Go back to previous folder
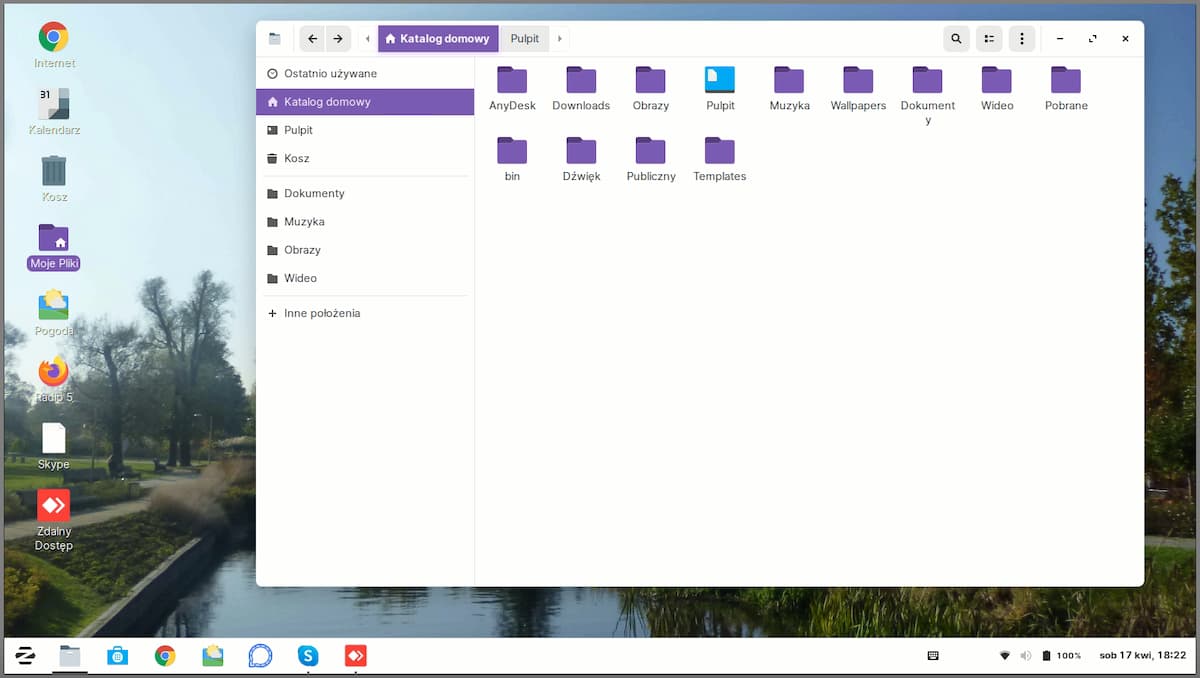Viewport: 1200px width, 678px height. point(312,39)
